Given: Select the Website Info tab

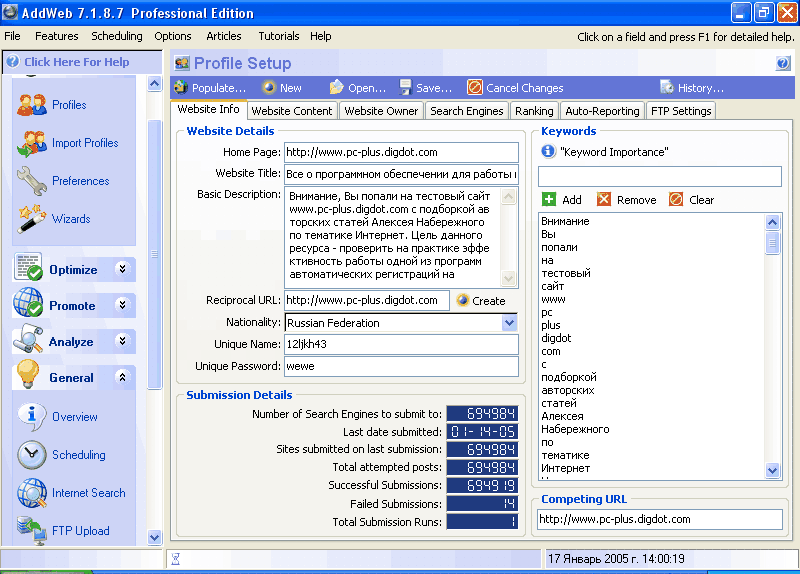Looking at the screenshot, I should click(208, 109).
